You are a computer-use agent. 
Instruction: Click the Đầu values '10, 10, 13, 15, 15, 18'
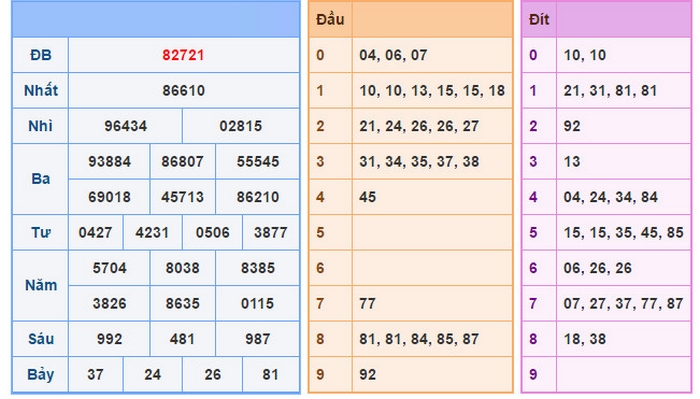432,91
